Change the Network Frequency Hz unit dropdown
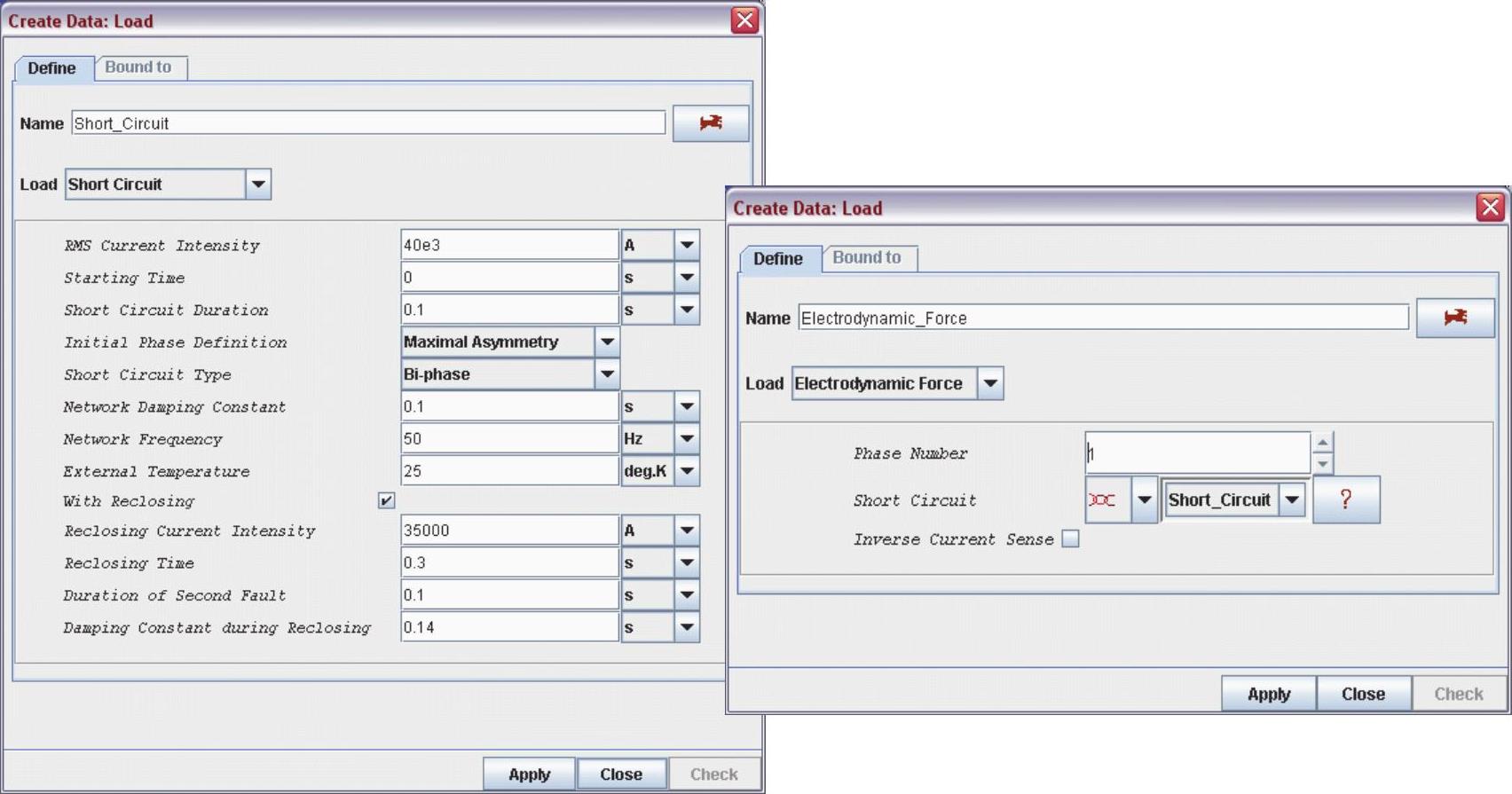1512x794 pixels. (687, 439)
